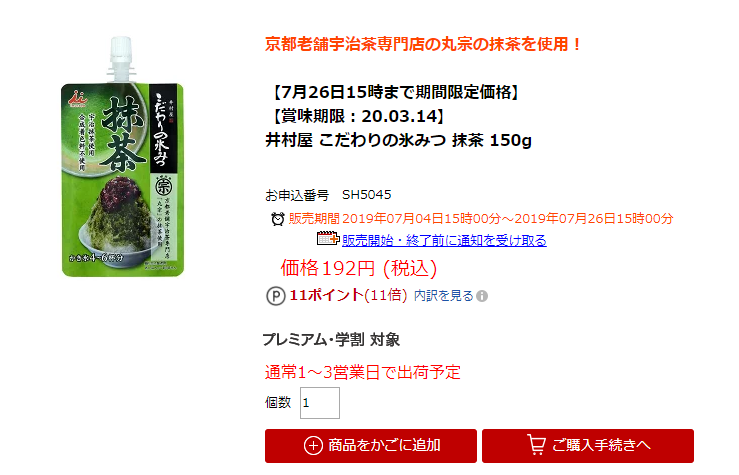Click the calendar notification icon
The image size is (739, 475).
pos(328,239)
